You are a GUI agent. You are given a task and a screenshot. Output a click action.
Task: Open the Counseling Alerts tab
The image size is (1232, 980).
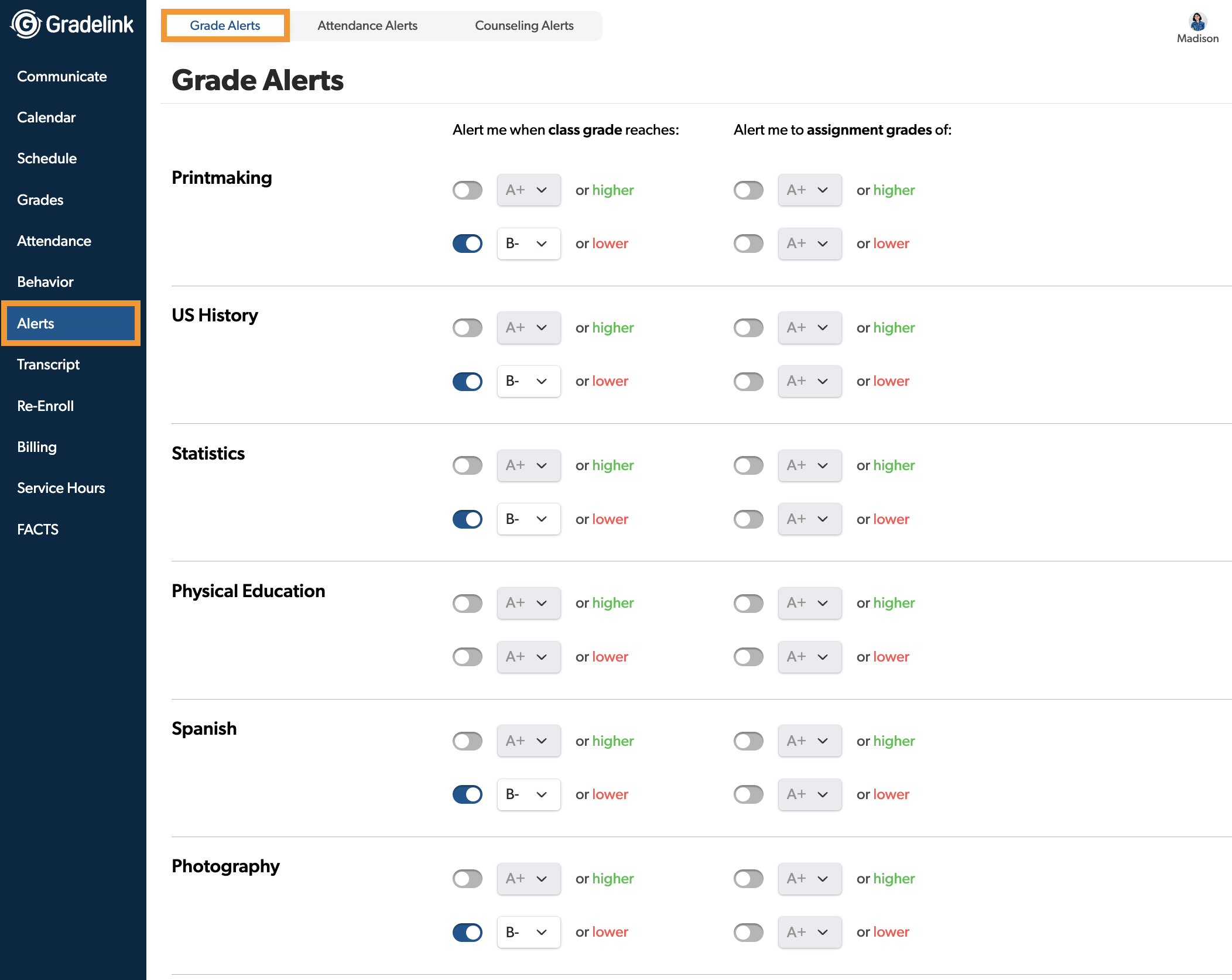tap(524, 26)
